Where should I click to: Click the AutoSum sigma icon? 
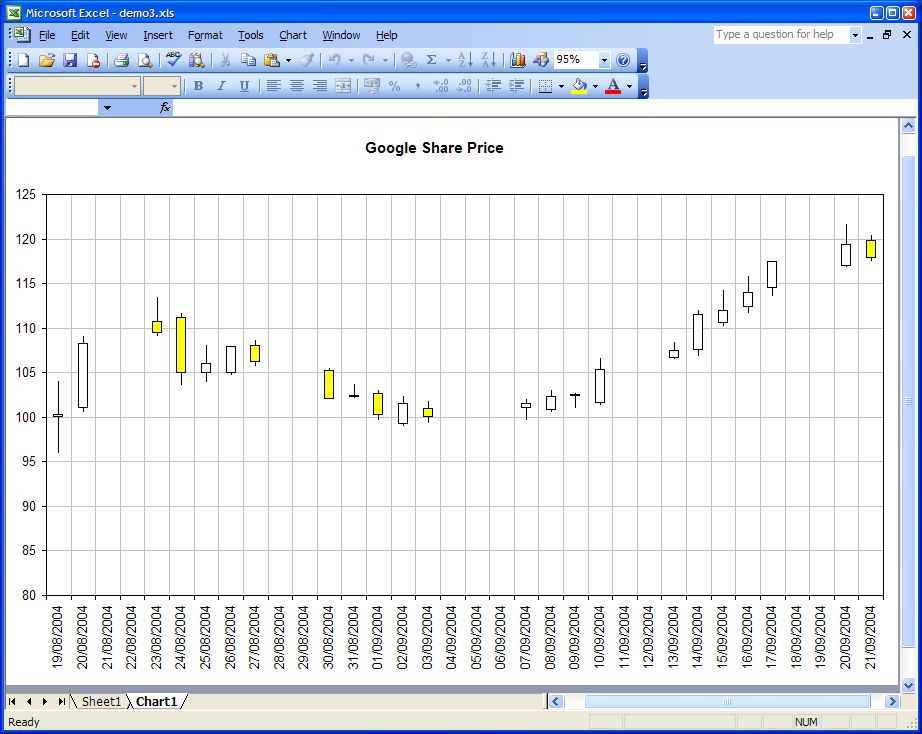point(432,60)
